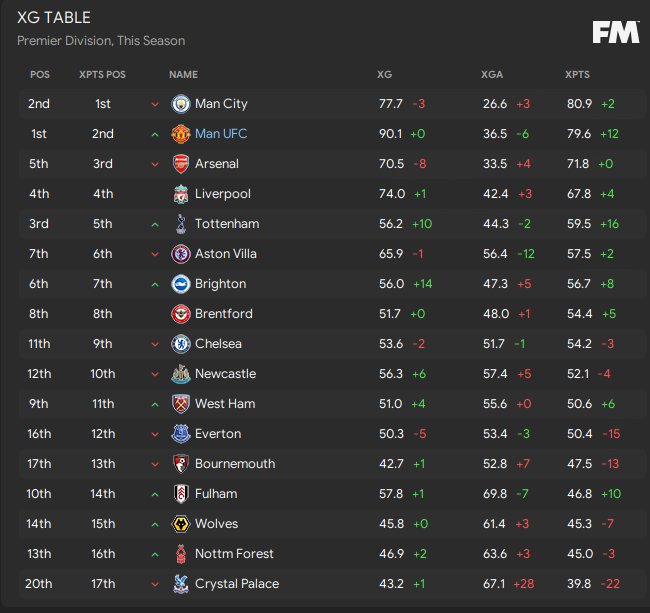The image size is (650, 613).
Task: Click the POS column header
Action: (40, 75)
